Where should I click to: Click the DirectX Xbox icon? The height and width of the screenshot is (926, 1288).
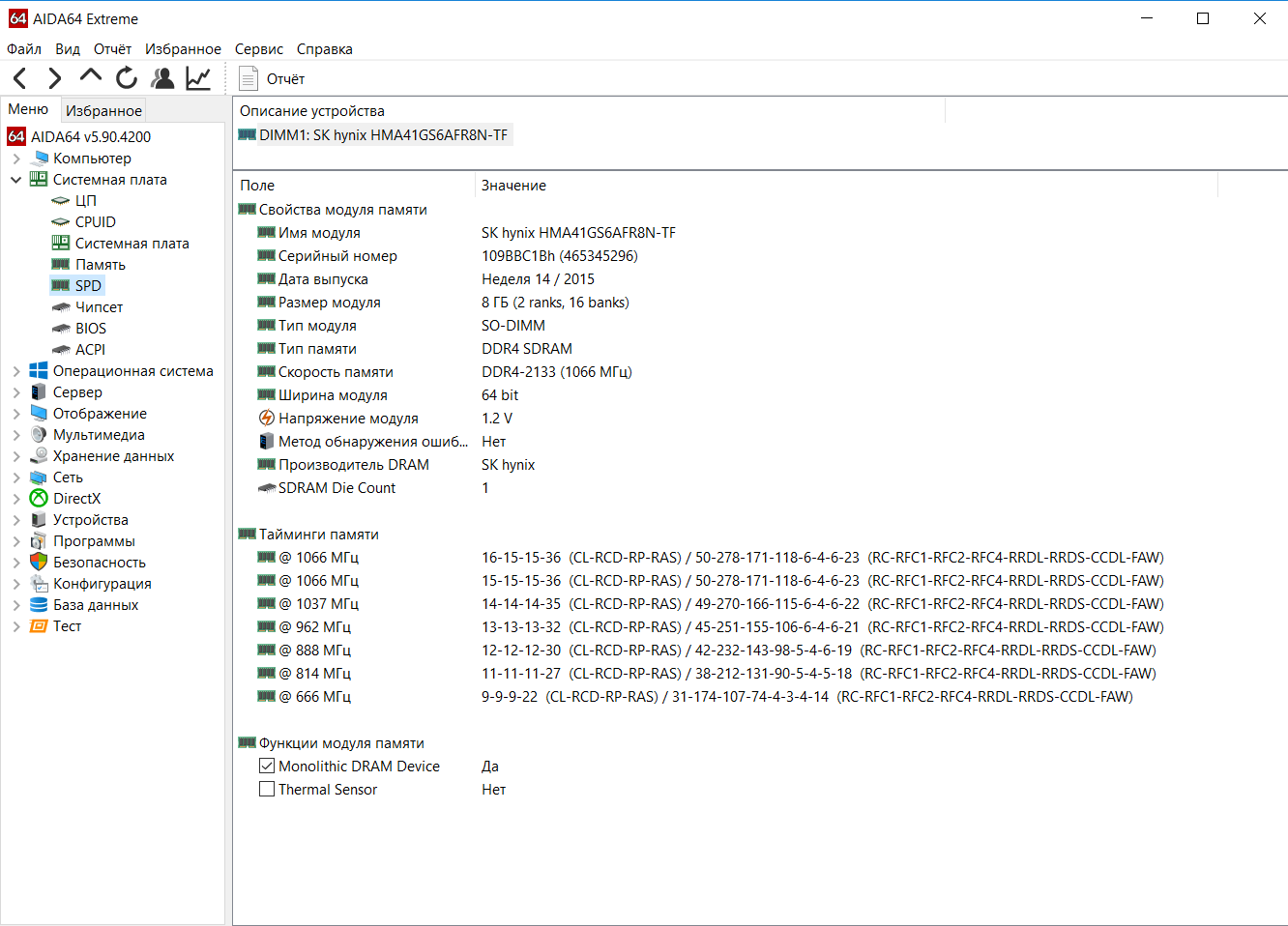(x=39, y=499)
